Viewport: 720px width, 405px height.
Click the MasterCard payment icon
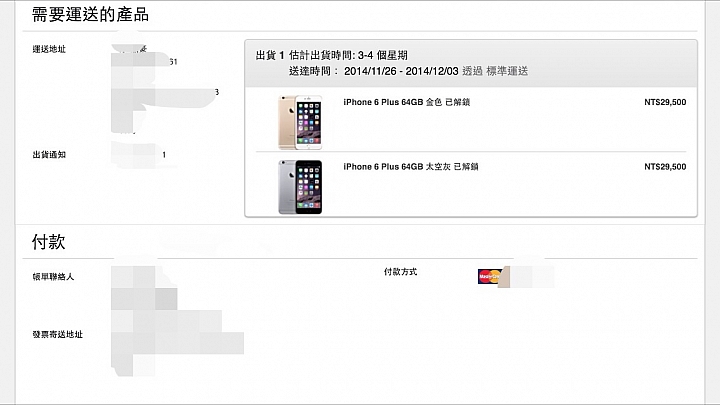[x=489, y=276]
